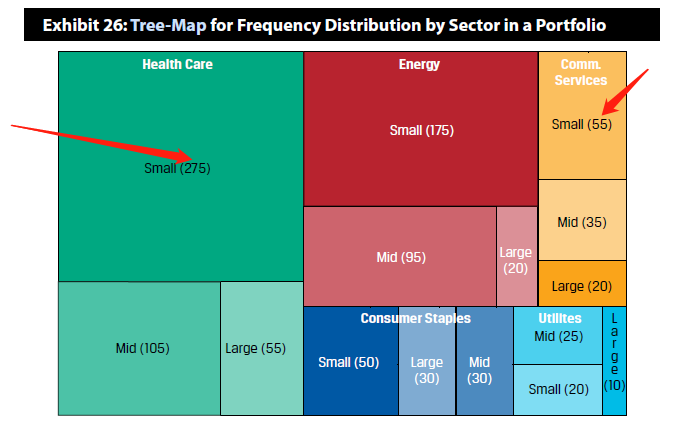The height and width of the screenshot is (424, 692).
Task: Click the Comm. Services Small (55) tile
Action: (582, 116)
